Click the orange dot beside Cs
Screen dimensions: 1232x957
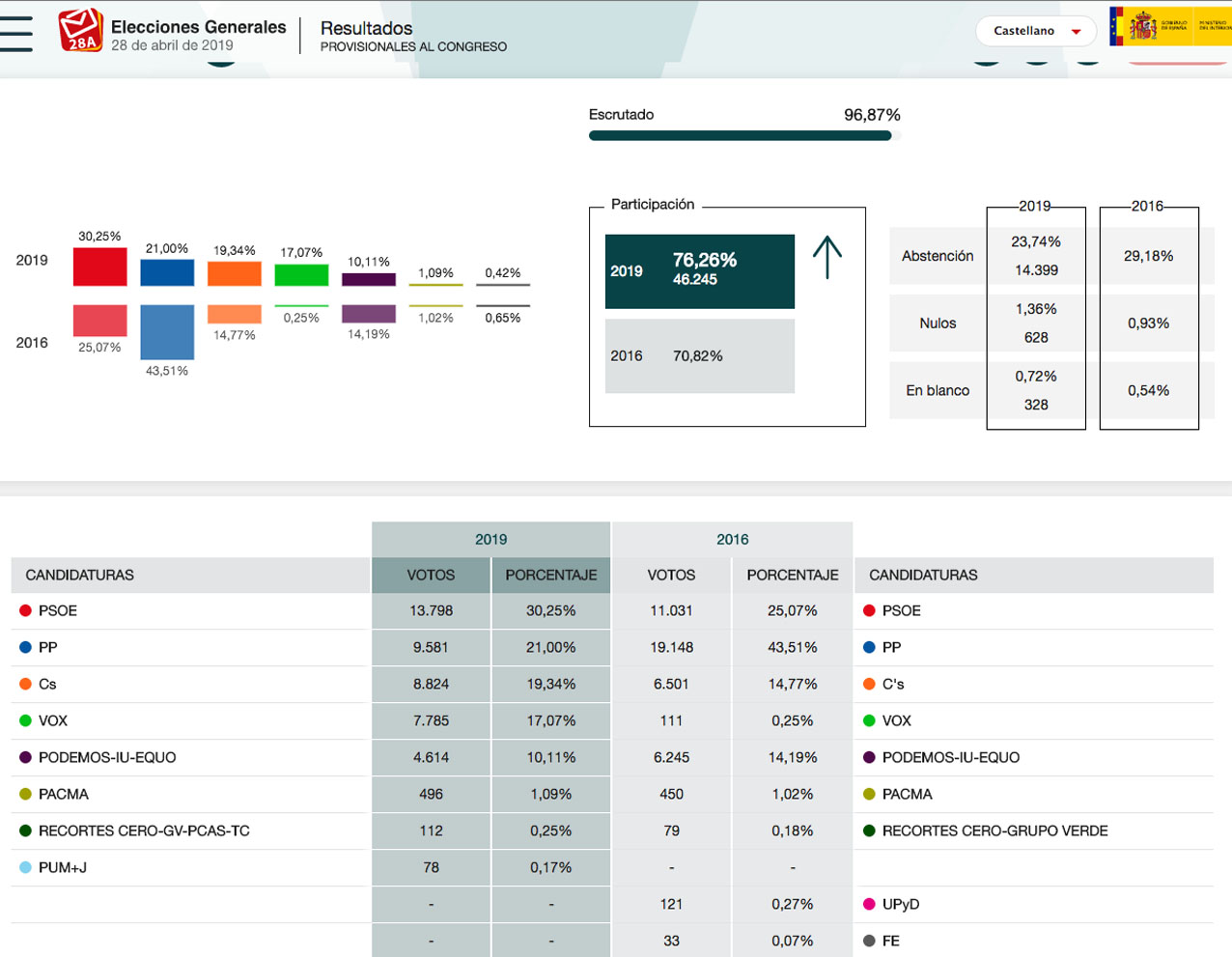tap(26, 684)
